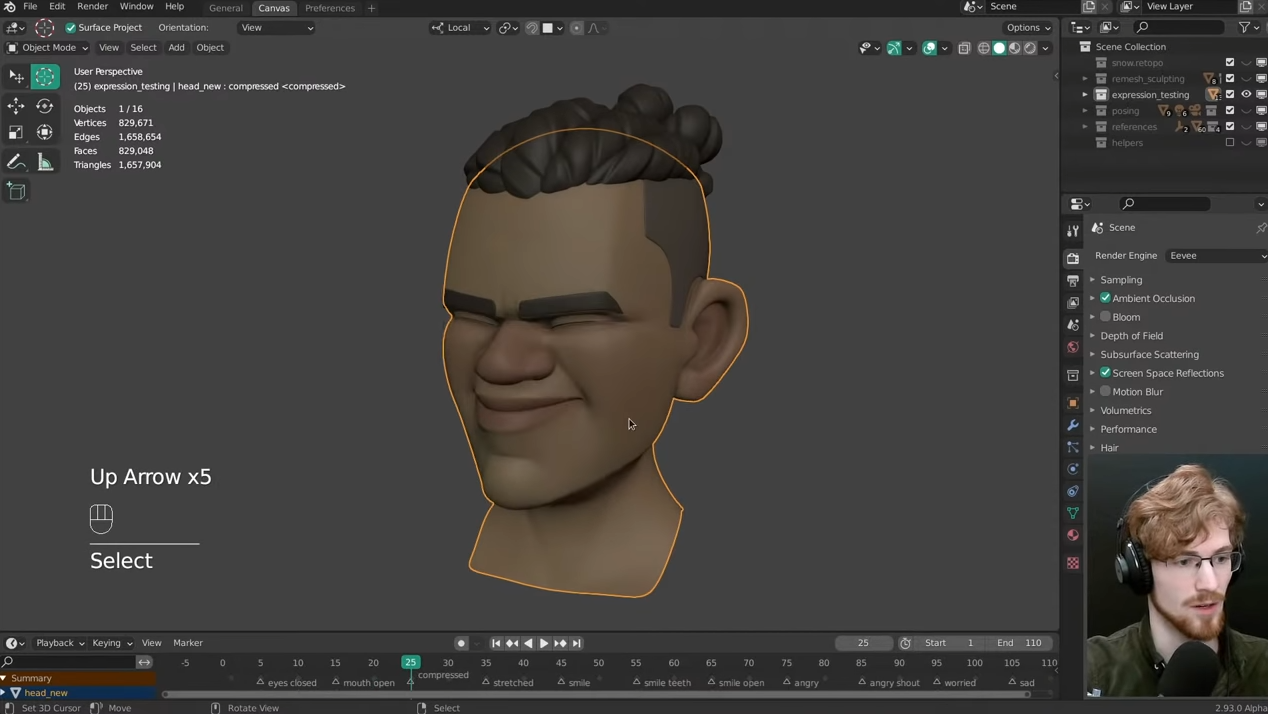Select the Scale tool in toolbar
This screenshot has width=1268, height=714.
(x=16, y=132)
